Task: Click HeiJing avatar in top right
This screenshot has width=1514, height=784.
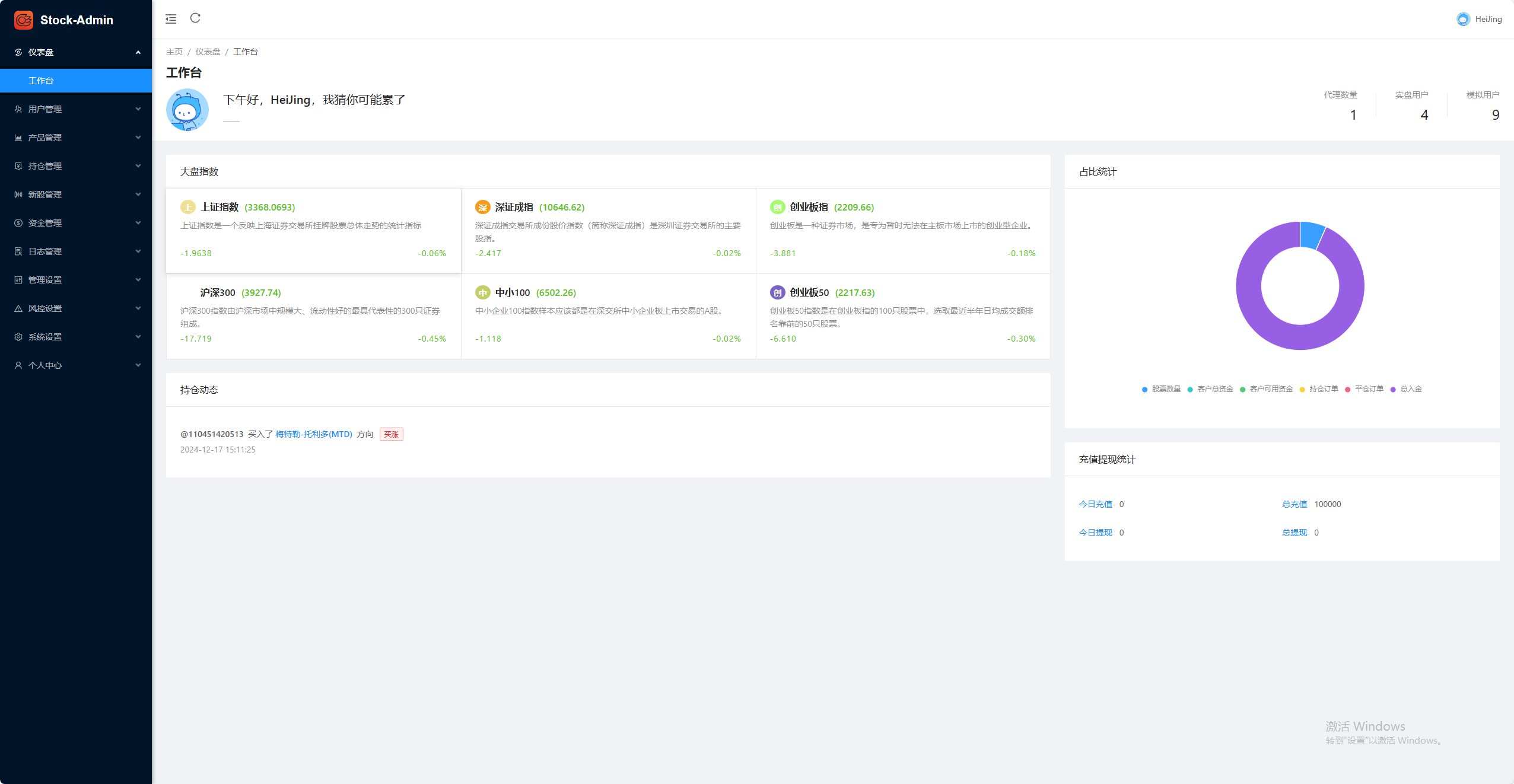Action: click(x=1463, y=19)
